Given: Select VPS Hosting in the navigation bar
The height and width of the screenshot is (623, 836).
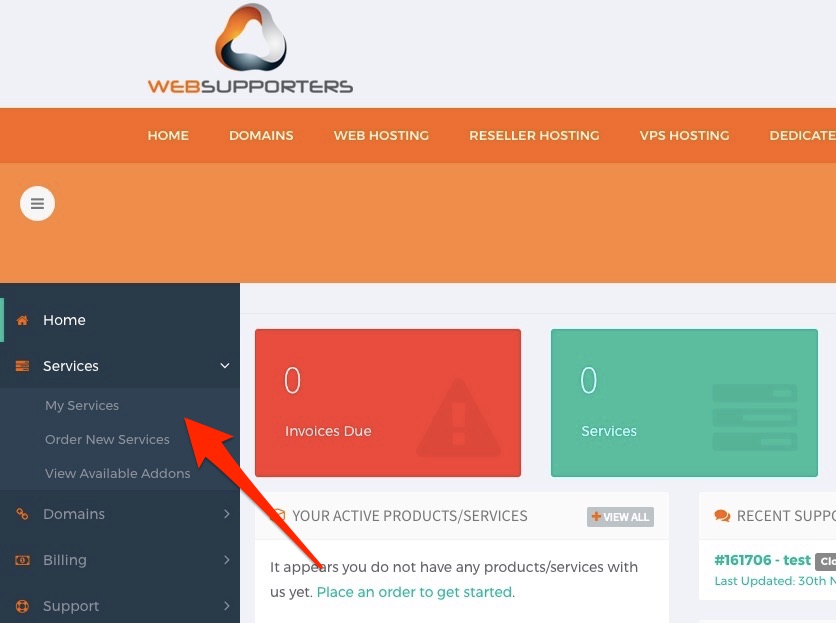Looking at the screenshot, I should click(x=684, y=135).
